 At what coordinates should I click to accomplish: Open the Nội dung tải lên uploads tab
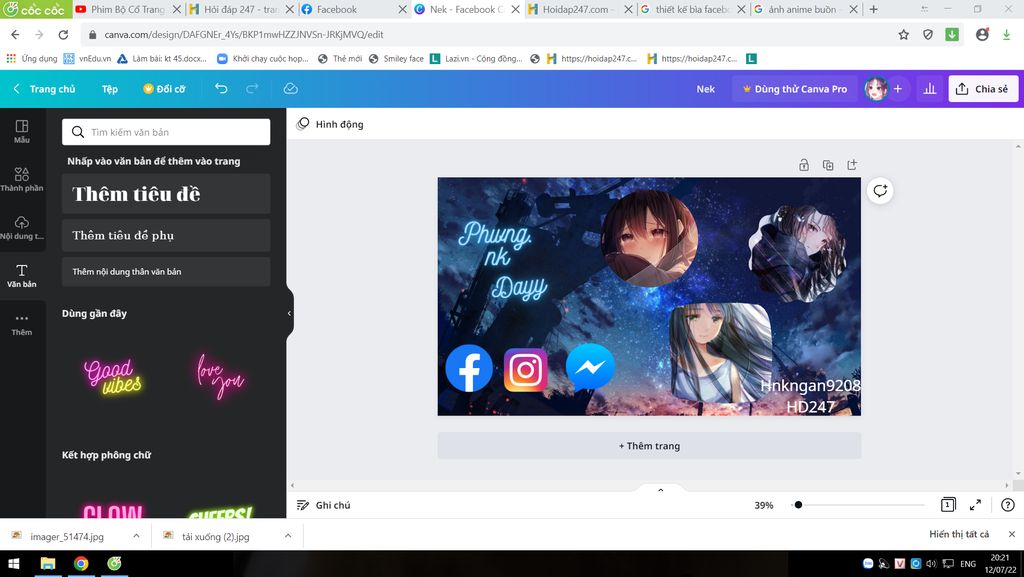(x=22, y=227)
